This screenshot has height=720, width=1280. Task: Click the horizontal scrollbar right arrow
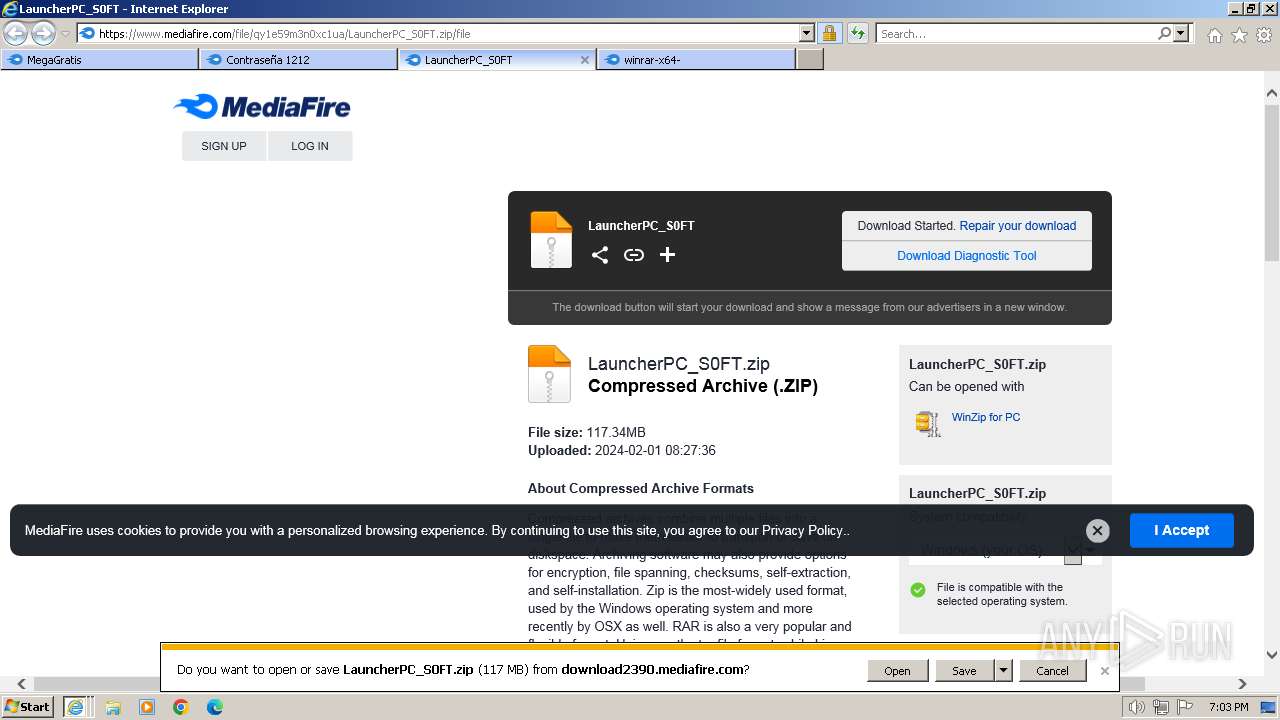[x=1242, y=684]
